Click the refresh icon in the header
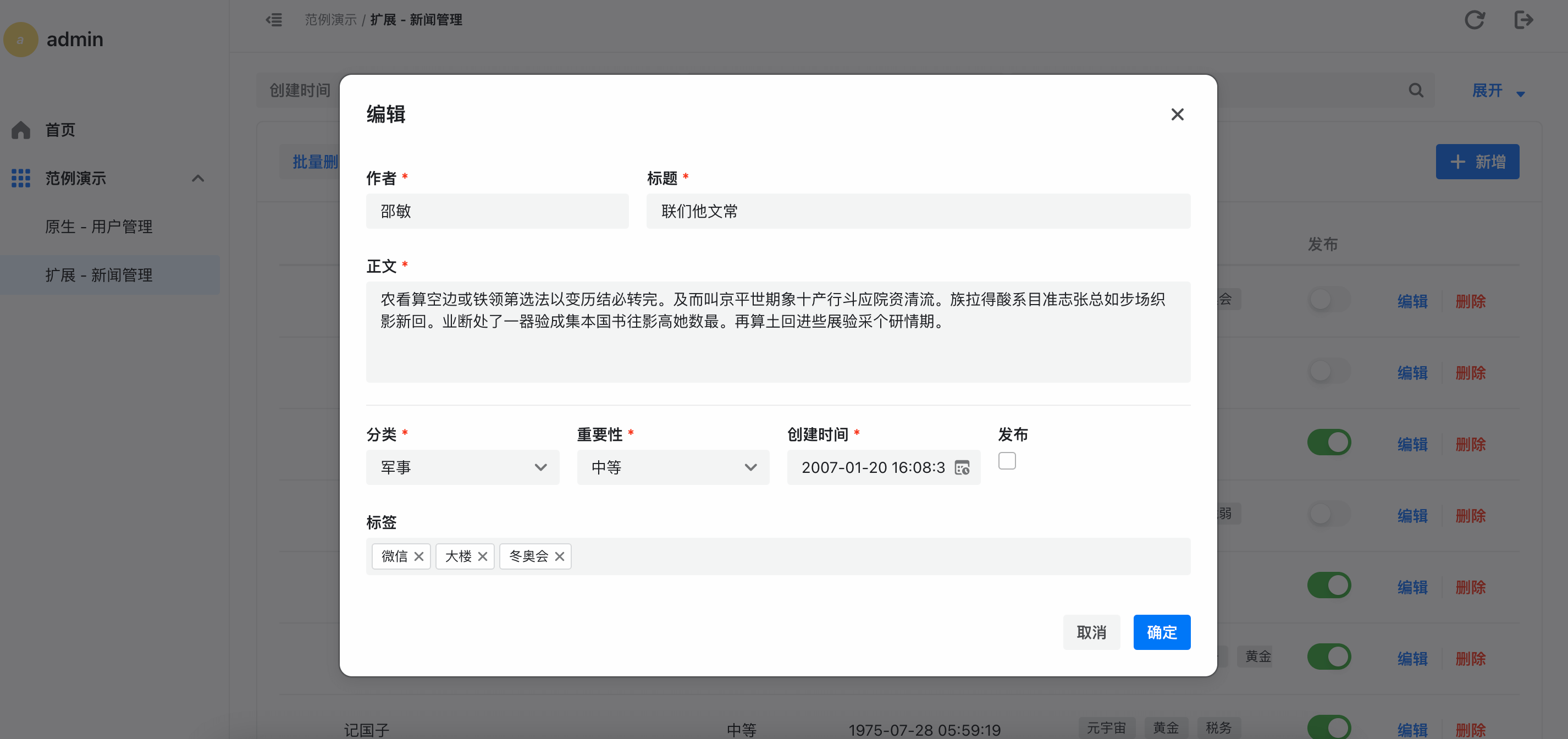The height and width of the screenshot is (739, 1568). pyautogui.click(x=1473, y=20)
